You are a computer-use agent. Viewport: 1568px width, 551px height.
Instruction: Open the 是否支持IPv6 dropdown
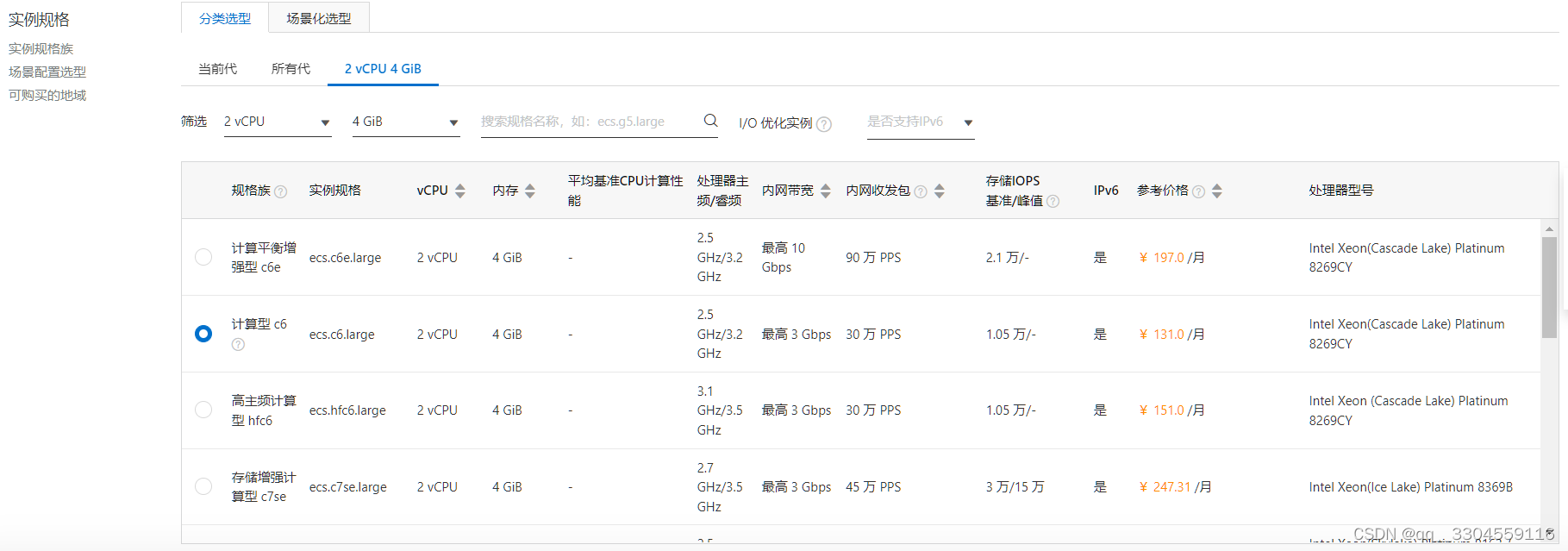[x=921, y=122]
